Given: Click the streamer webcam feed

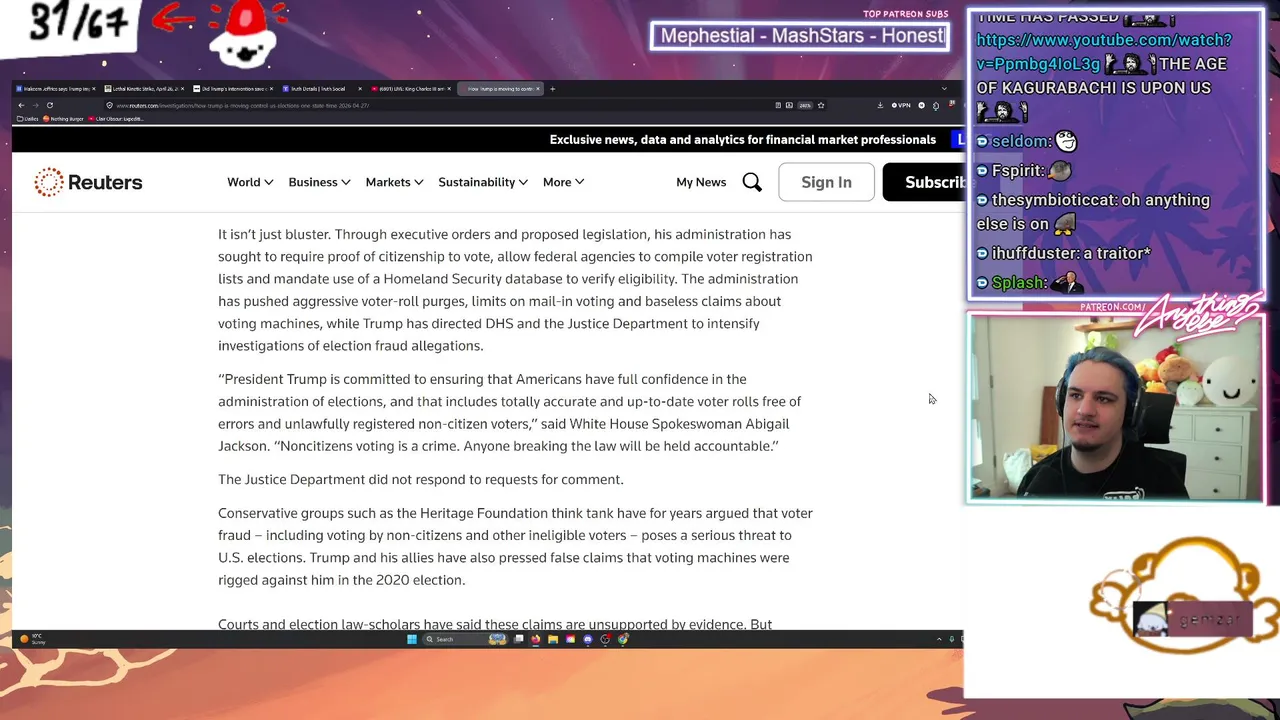Looking at the screenshot, I should pyautogui.click(x=1115, y=407).
